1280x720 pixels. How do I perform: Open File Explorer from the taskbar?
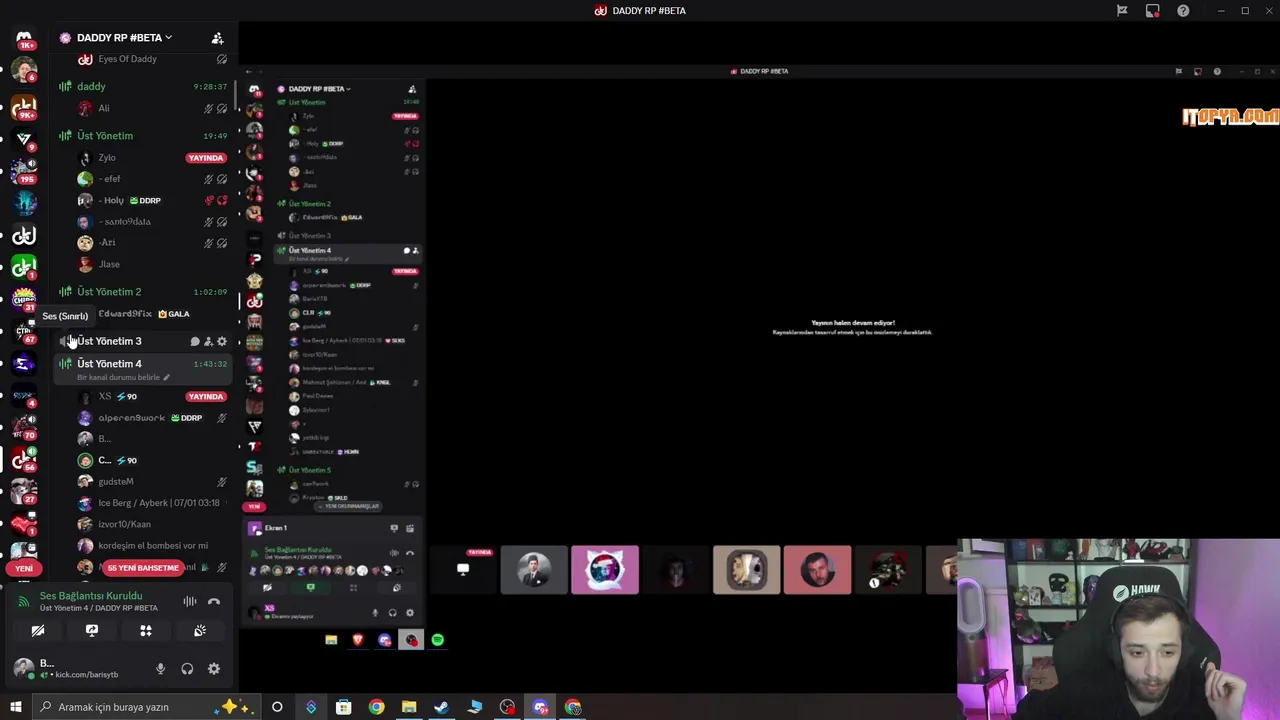409,707
